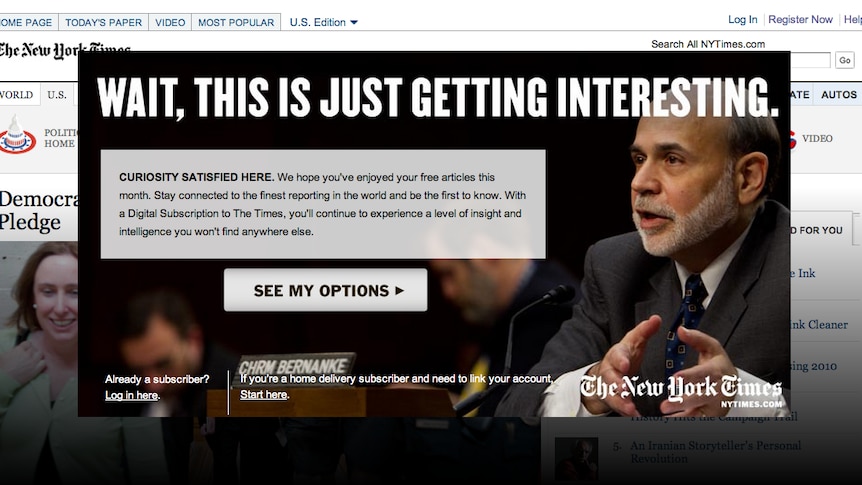
Task: Click 'Log in here' subscriber link
Action: coord(131,395)
